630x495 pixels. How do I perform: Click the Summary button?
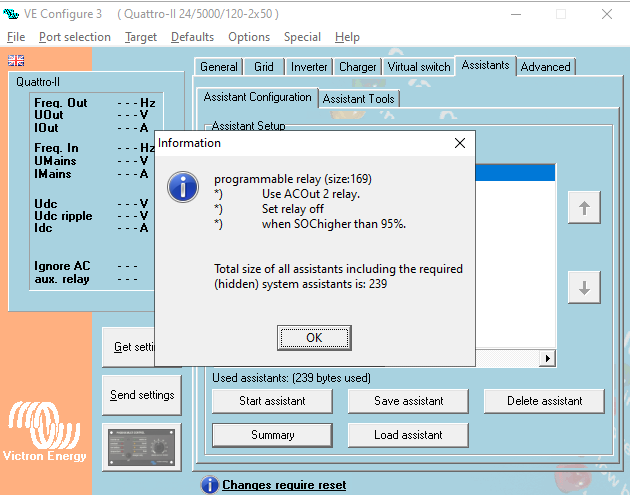point(272,435)
